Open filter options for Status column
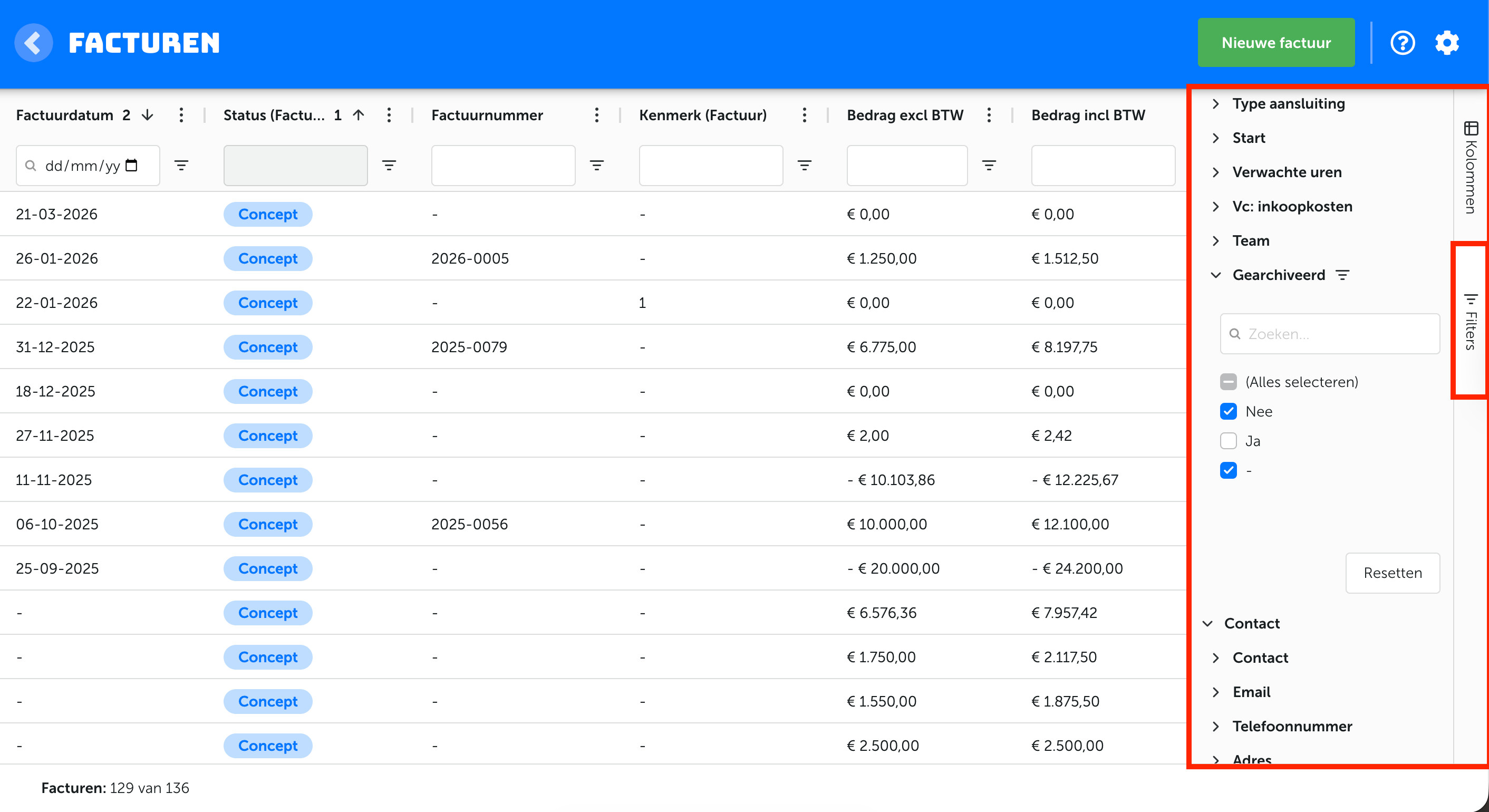Viewport: 1489px width, 812px height. point(389,165)
